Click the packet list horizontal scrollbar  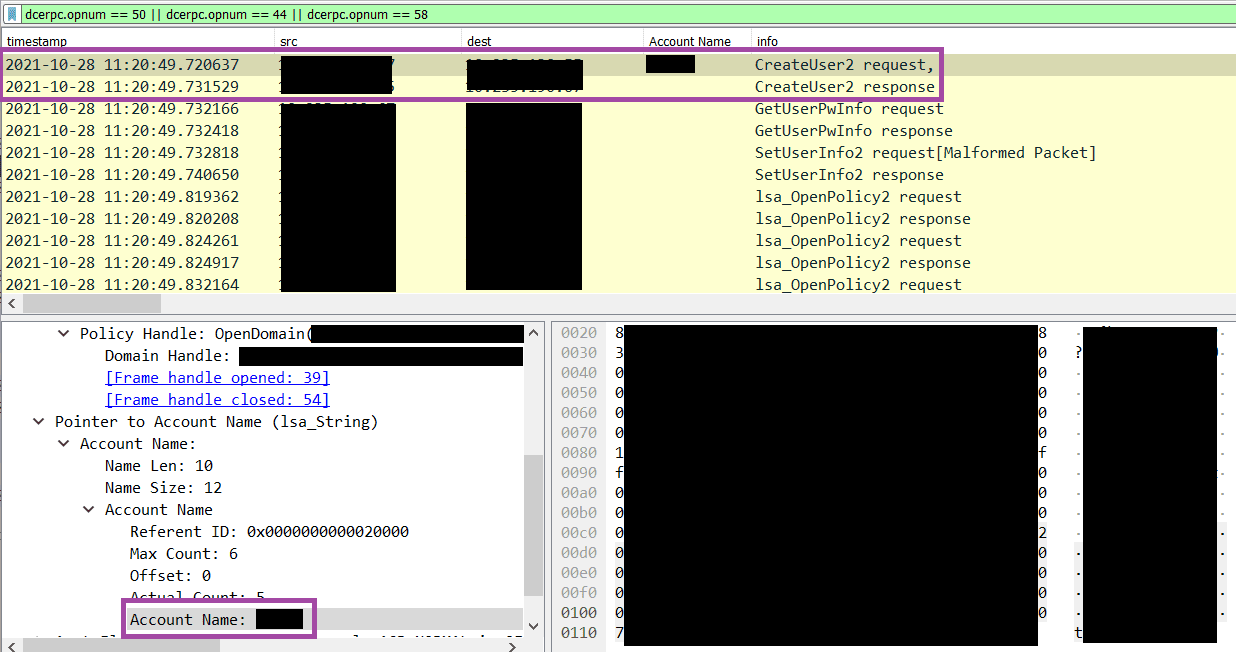tap(90, 302)
